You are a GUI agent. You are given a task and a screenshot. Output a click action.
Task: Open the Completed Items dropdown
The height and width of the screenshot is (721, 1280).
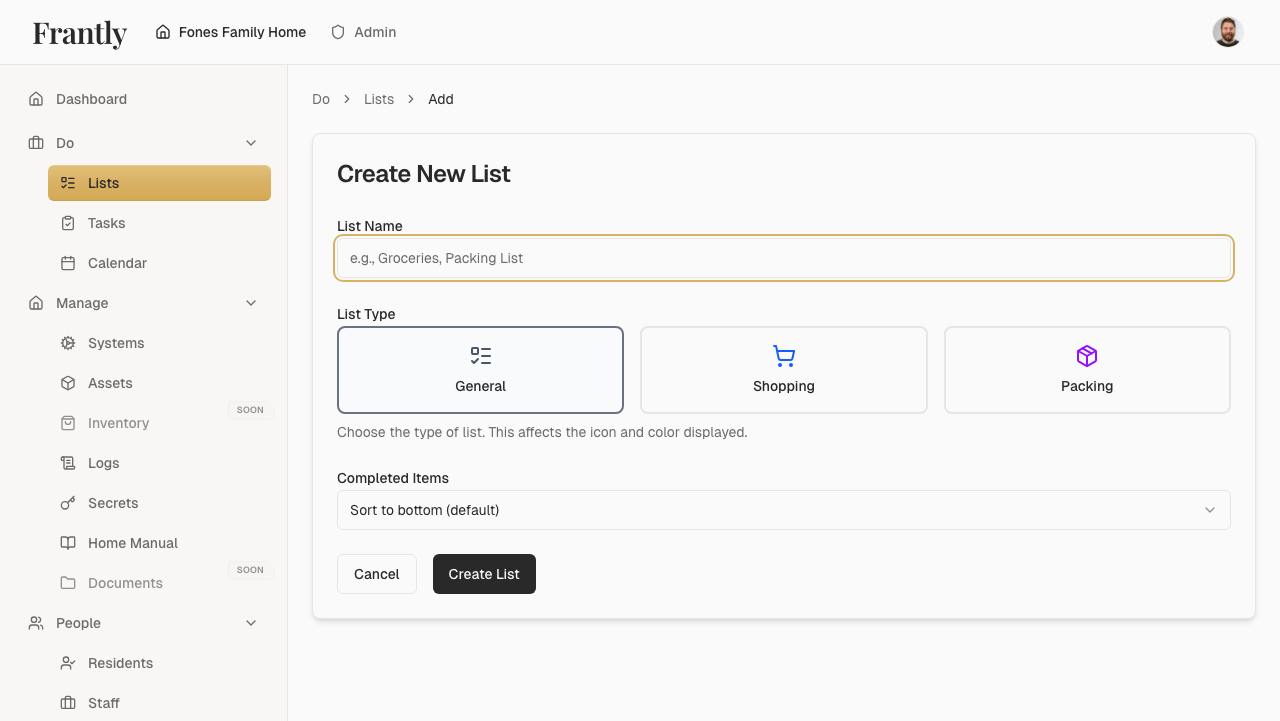point(784,510)
